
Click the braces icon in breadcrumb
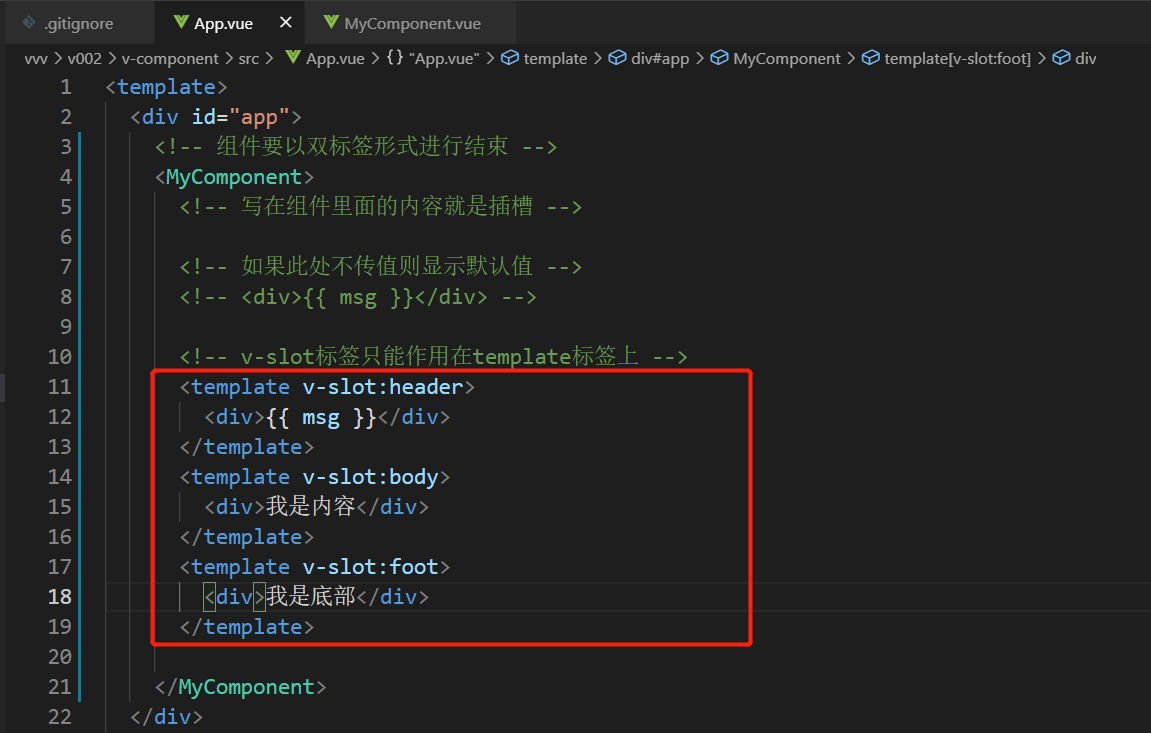(395, 57)
